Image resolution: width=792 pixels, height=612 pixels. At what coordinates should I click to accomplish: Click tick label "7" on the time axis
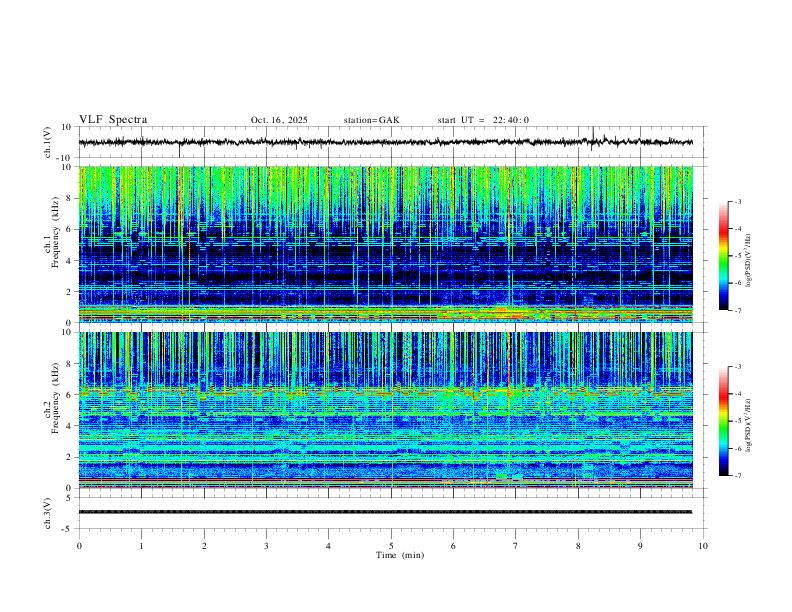point(516,546)
